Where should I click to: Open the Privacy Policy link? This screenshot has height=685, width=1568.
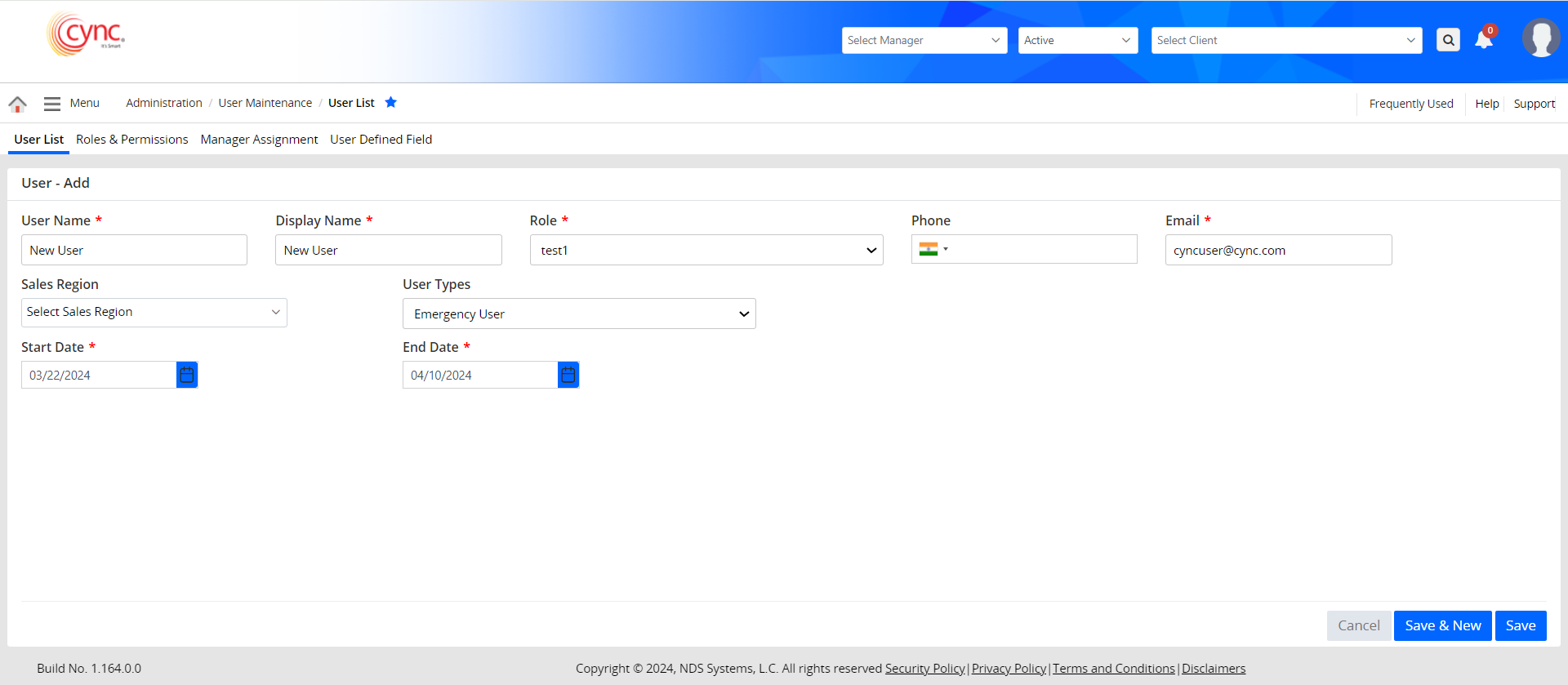click(x=1009, y=668)
